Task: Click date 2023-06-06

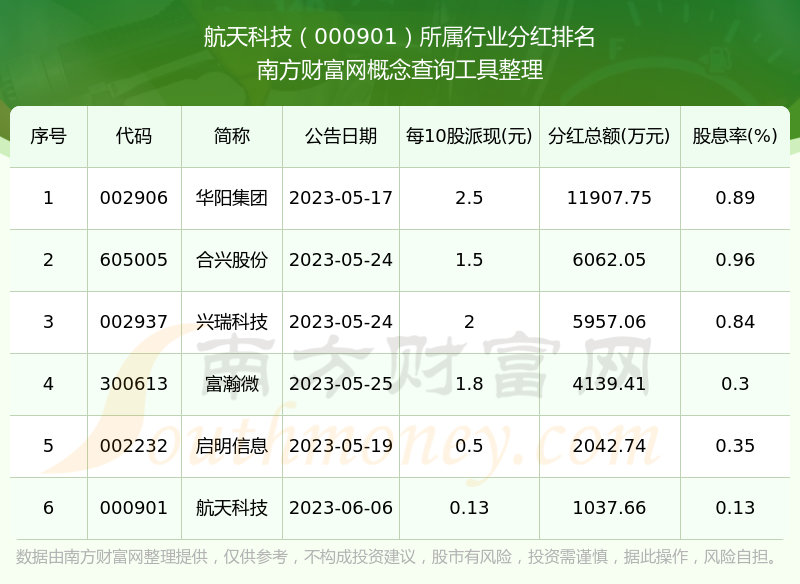Action: [x=341, y=508]
